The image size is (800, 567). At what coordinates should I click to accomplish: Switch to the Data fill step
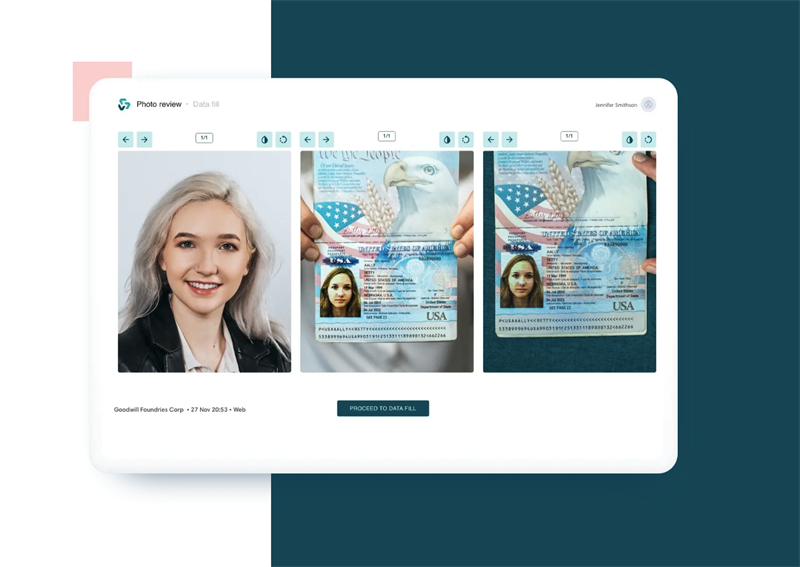point(206,104)
